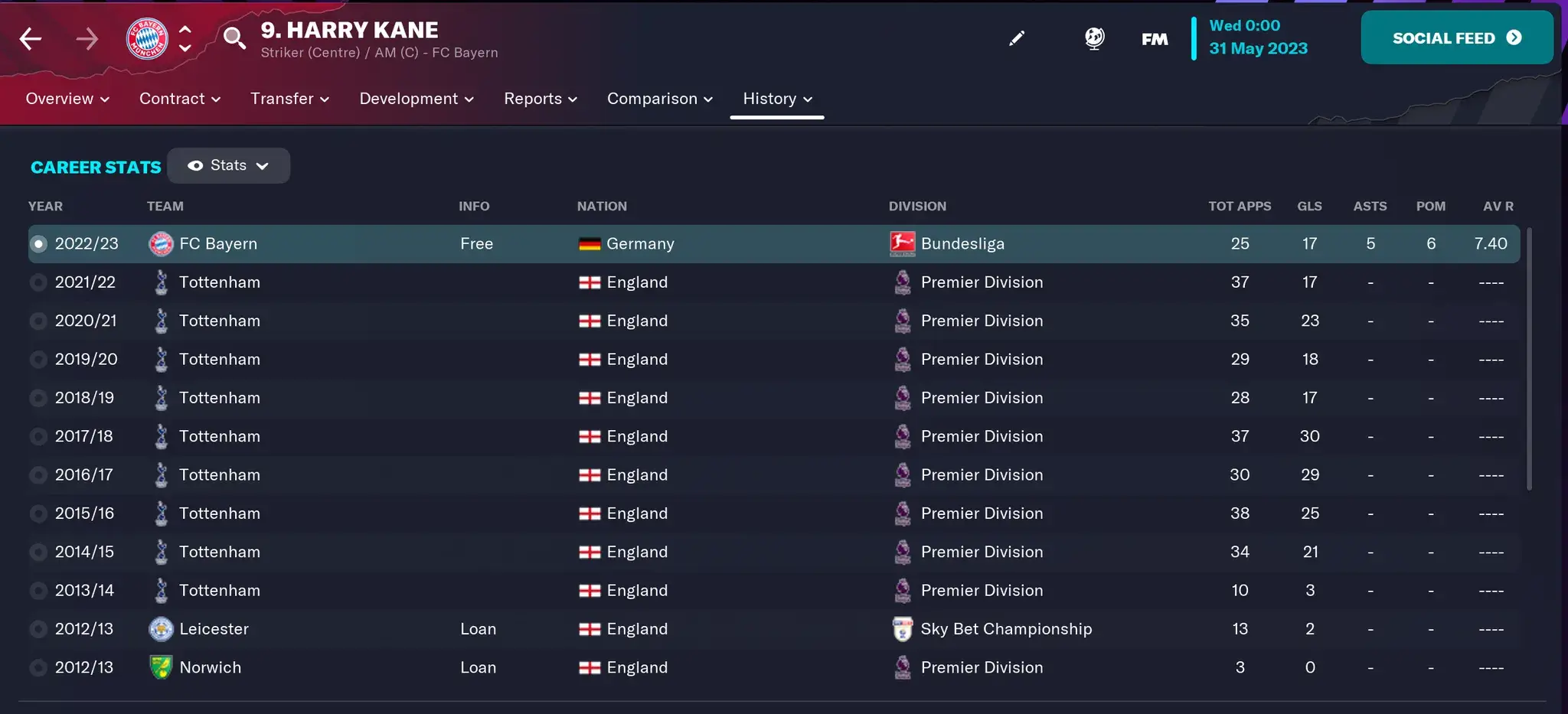The width and height of the screenshot is (1568, 714).
Task: Click the FC Bayern club badge in header
Action: click(x=147, y=38)
